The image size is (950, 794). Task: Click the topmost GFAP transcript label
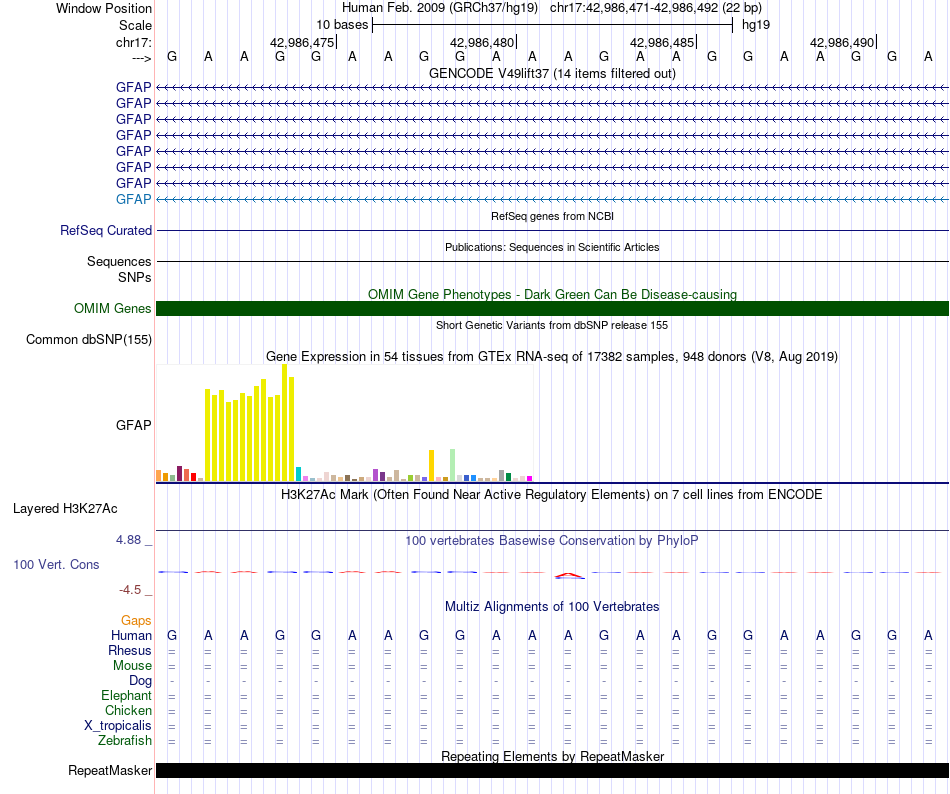(133, 87)
